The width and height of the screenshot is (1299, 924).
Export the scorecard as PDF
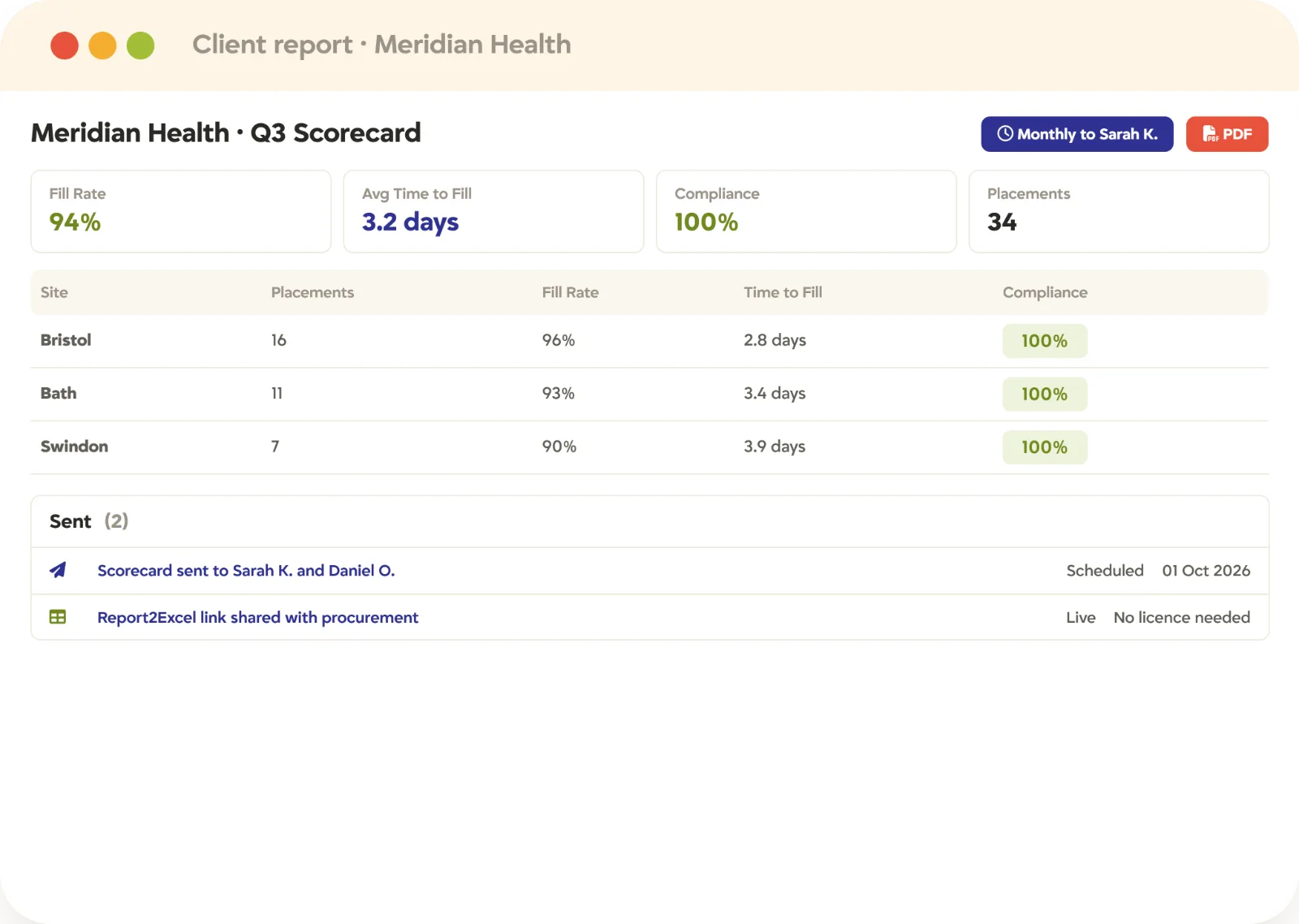pos(1227,134)
